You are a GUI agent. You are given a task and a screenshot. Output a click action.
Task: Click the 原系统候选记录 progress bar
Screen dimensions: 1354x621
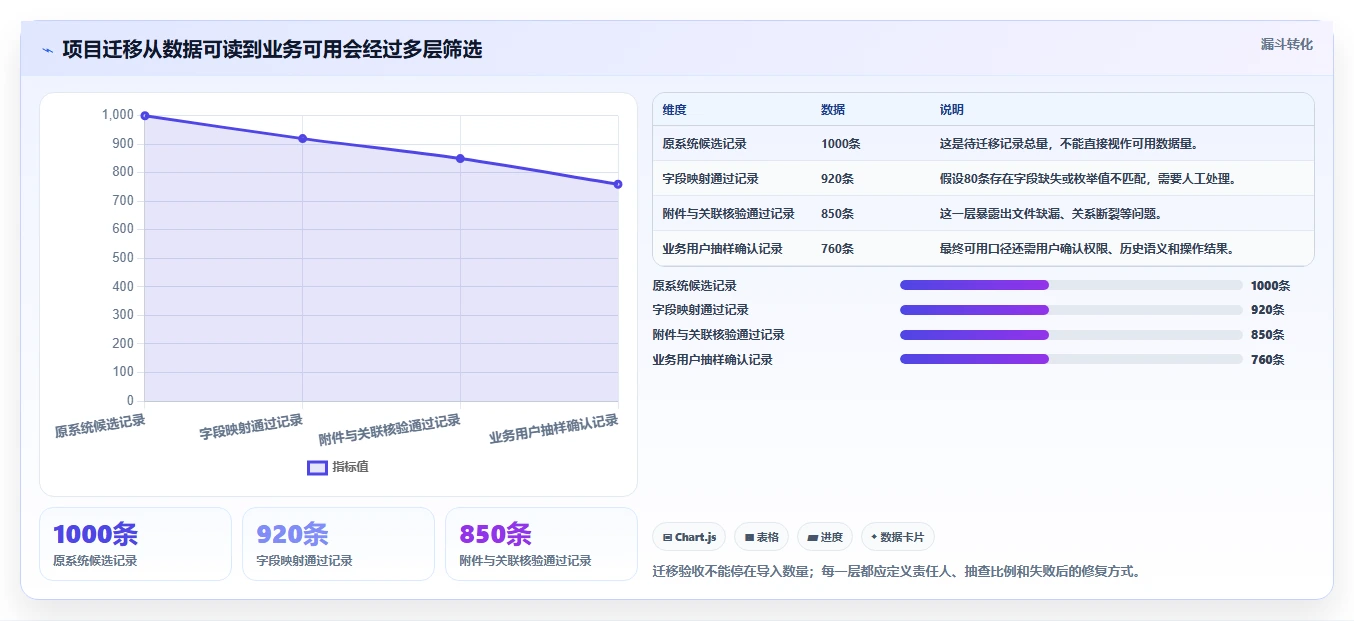point(1071,285)
